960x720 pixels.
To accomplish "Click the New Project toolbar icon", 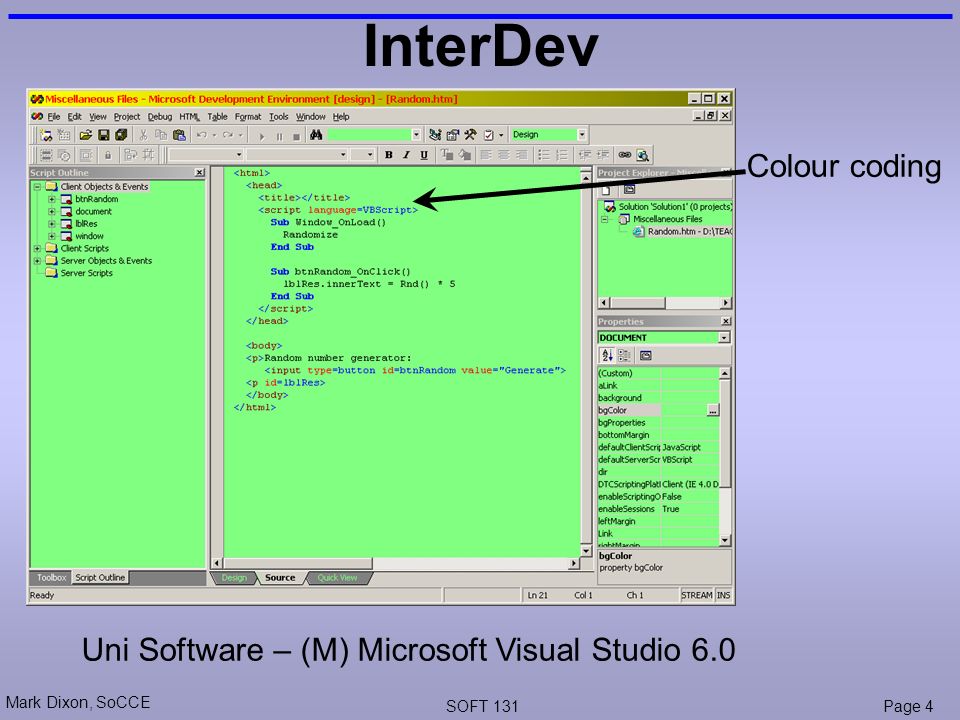I will click(46, 135).
